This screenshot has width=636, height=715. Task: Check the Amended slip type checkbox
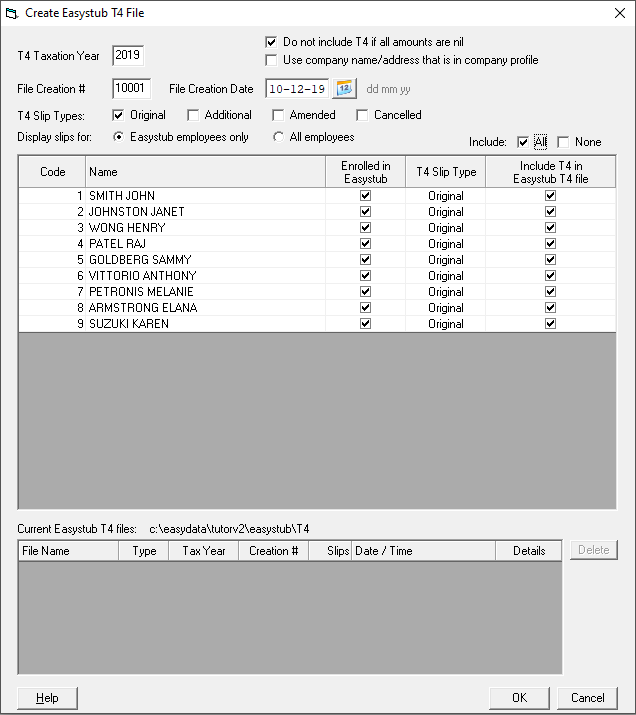click(x=278, y=115)
